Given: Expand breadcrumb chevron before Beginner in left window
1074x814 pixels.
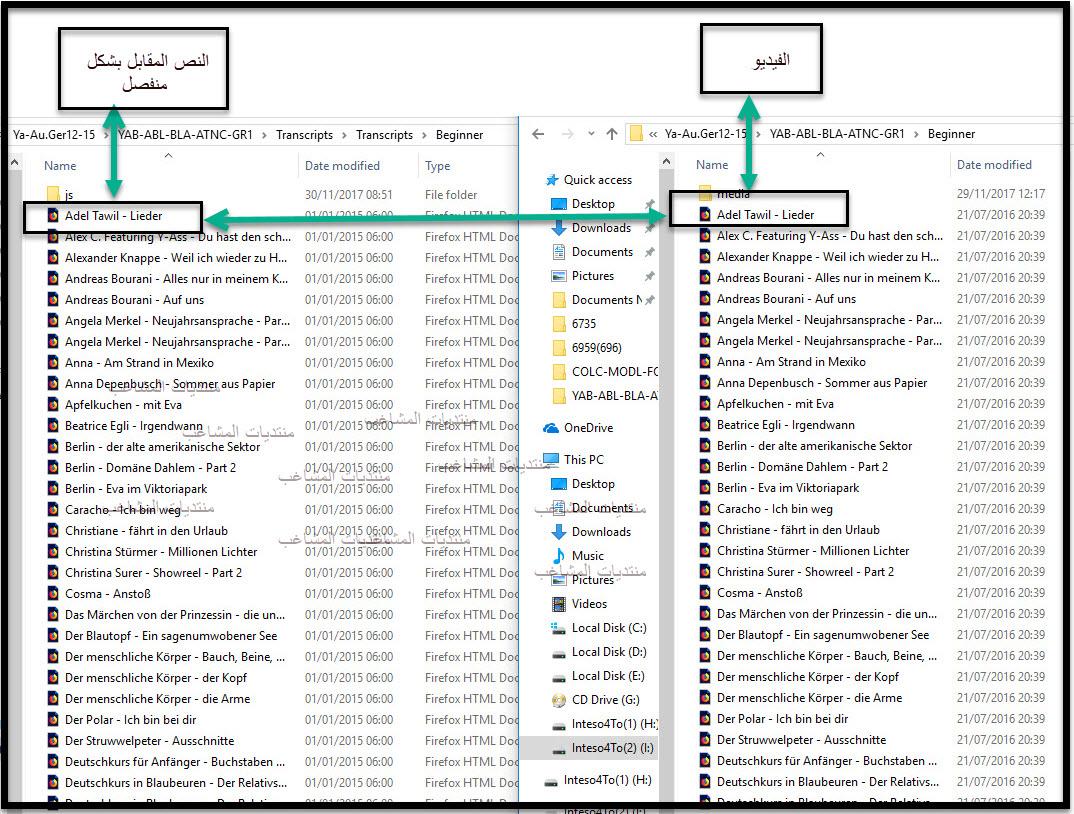Looking at the screenshot, I should coord(424,135).
